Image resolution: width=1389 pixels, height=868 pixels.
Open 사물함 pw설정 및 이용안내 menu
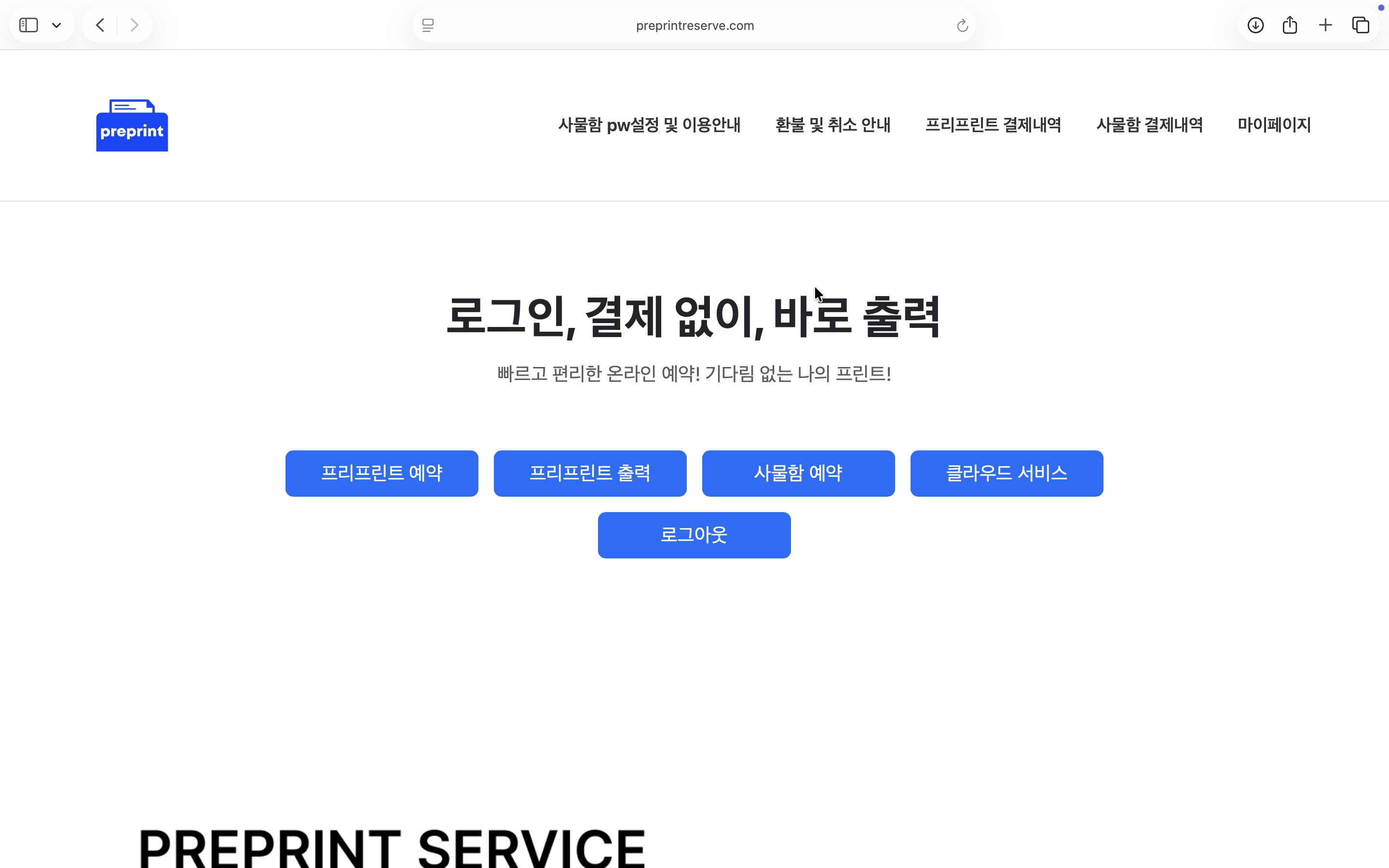(x=649, y=125)
